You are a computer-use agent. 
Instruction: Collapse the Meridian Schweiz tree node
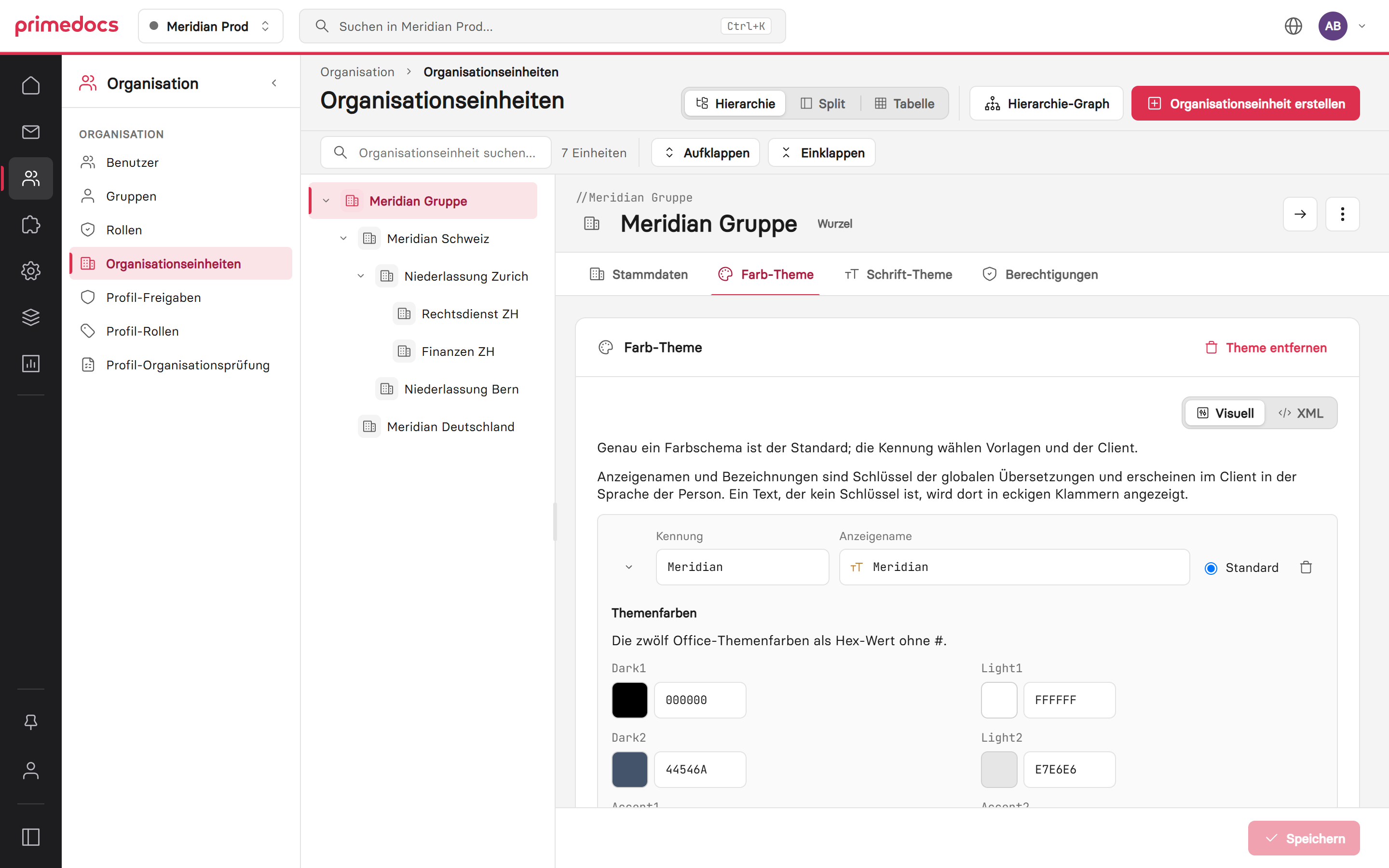coord(343,238)
